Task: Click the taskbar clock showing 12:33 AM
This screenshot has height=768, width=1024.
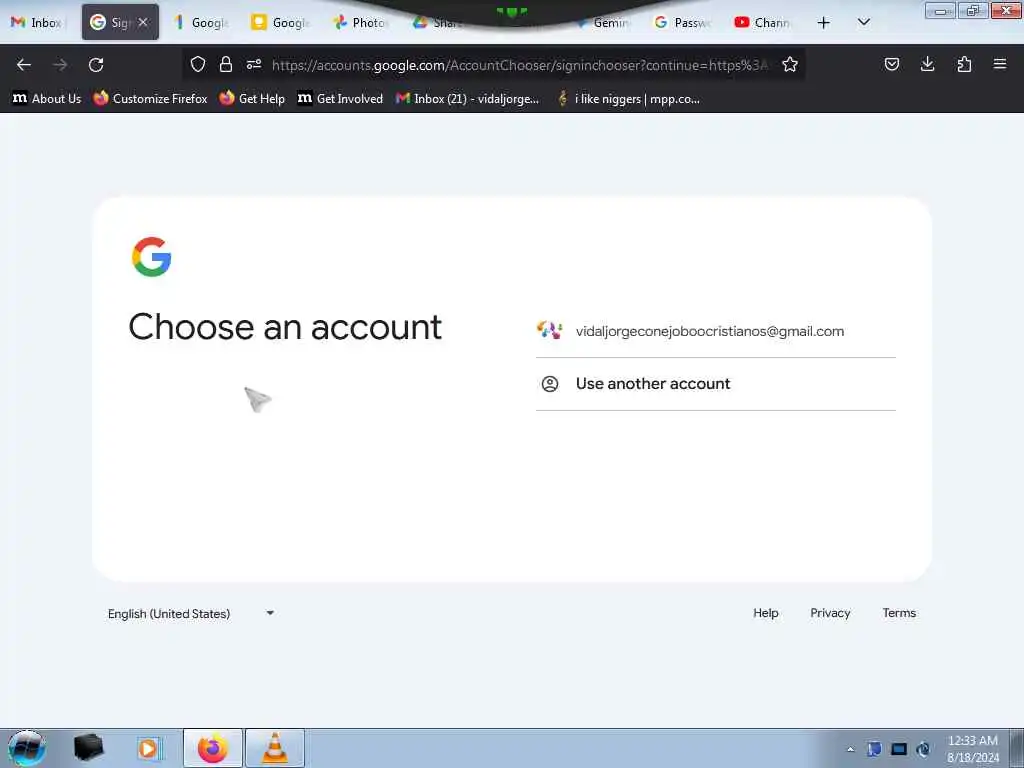Action: coord(972,749)
